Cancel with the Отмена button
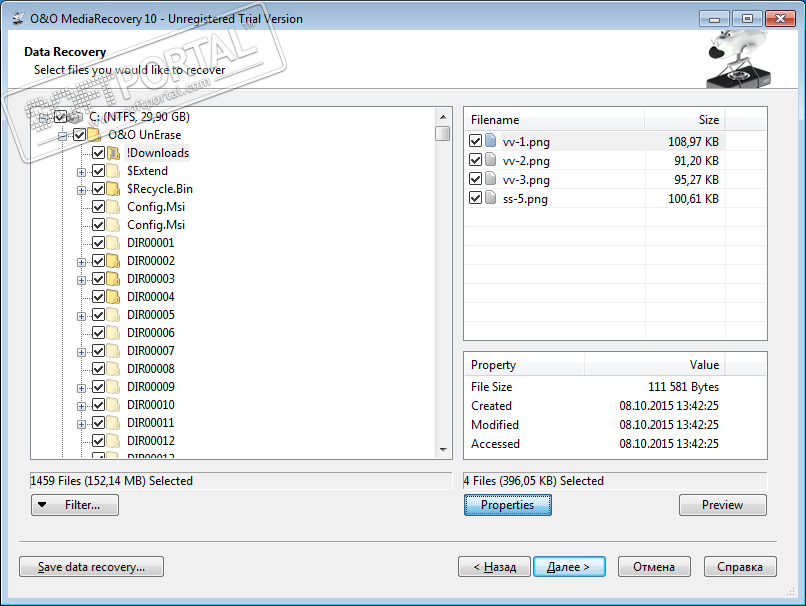 [654, 566]
